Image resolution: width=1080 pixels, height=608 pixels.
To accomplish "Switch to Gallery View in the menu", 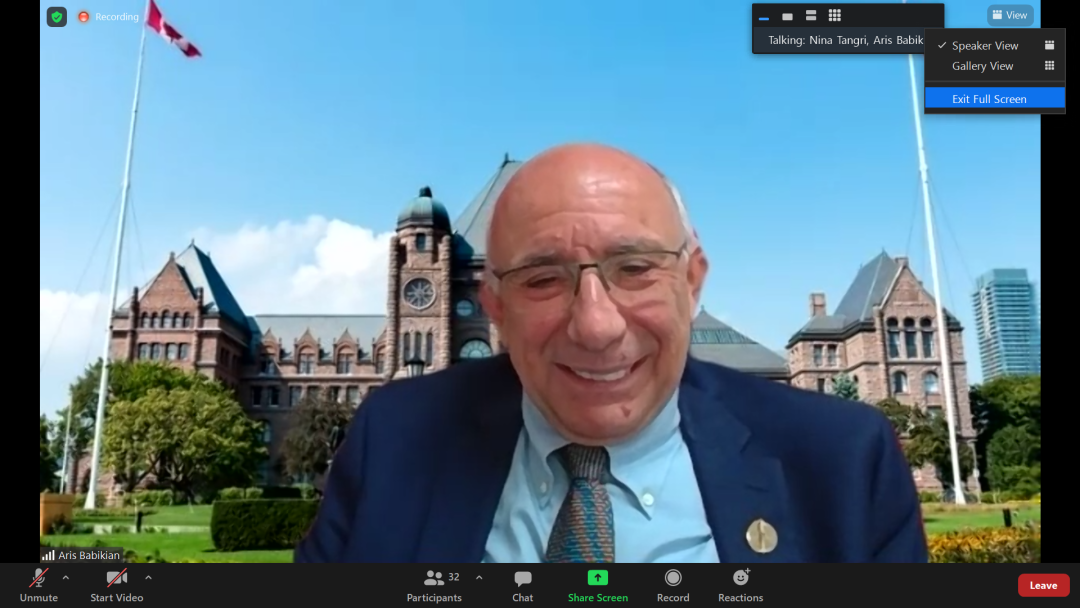I will click(x=982, y=66).
